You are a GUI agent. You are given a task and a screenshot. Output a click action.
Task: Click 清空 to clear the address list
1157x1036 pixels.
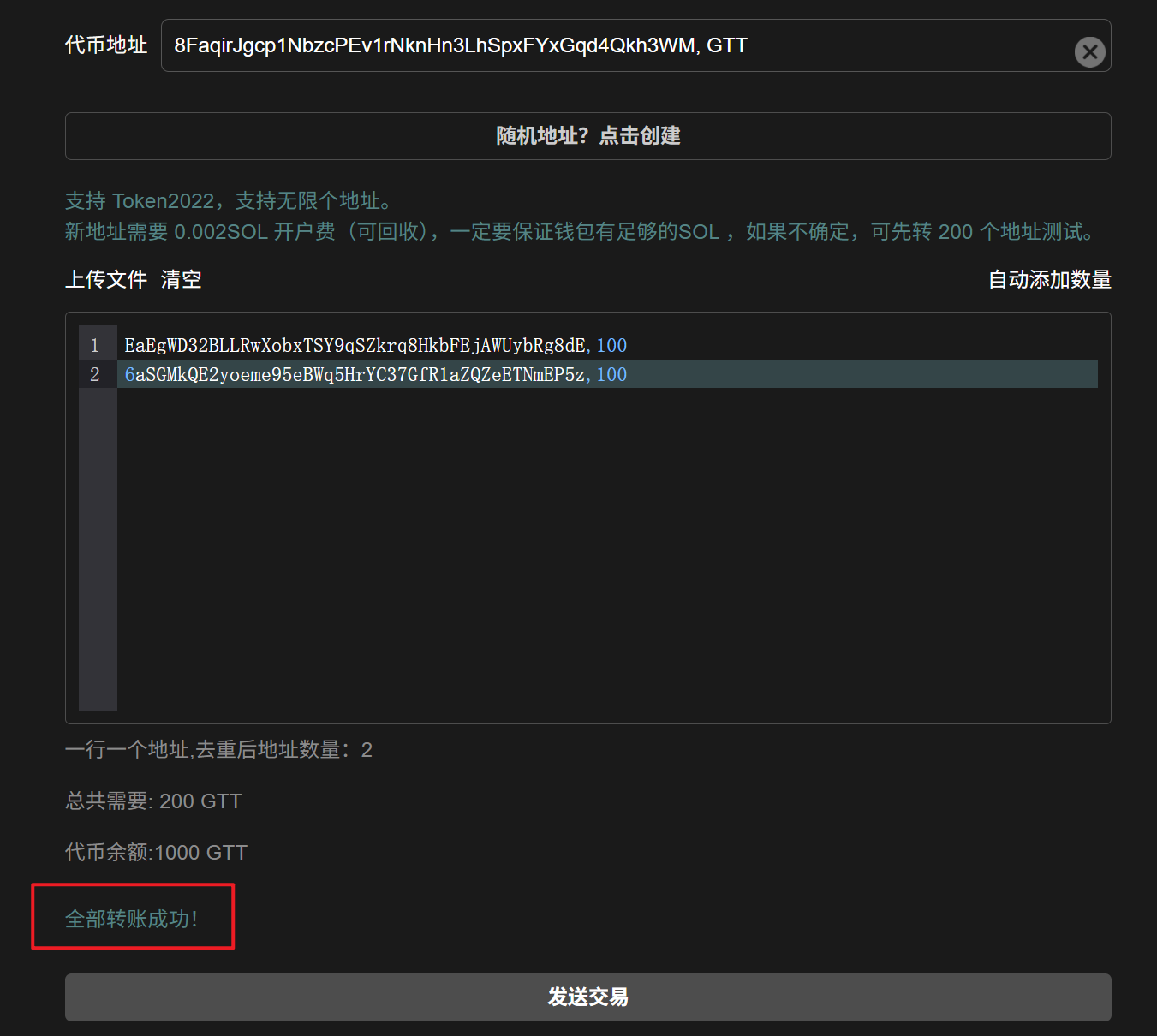[x=181, y=280]
